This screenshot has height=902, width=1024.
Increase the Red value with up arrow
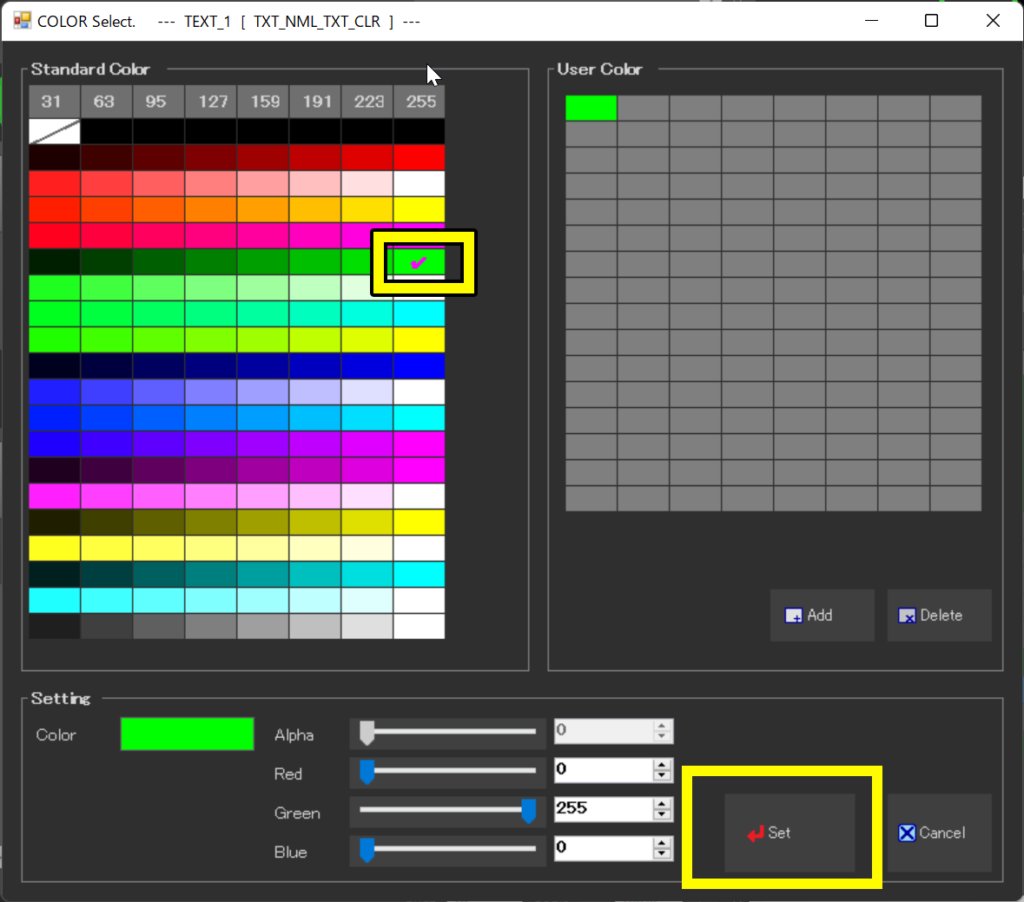tap(661, 765)
